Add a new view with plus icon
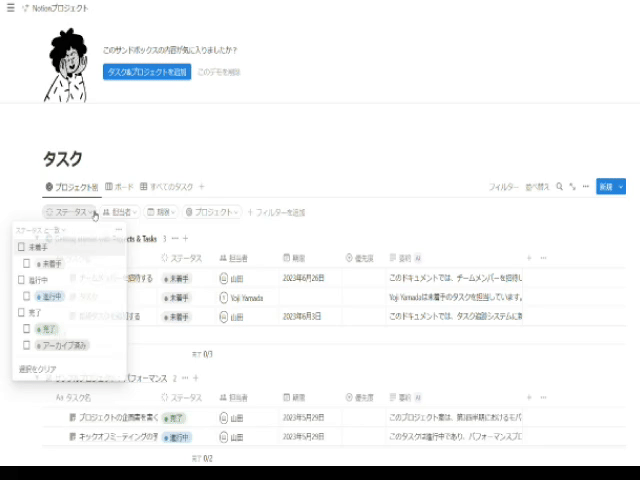640x480 pixels. tap(202, 187)
